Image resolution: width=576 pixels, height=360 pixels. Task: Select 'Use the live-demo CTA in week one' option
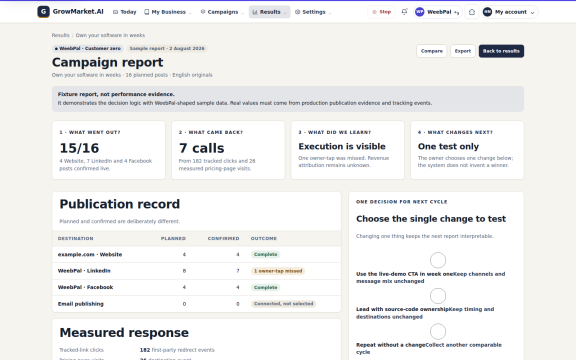[438, 260]
